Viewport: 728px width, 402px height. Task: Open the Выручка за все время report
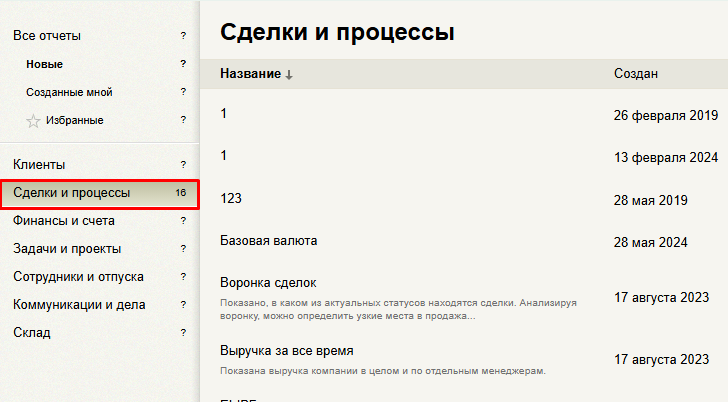tap(286, 351)
